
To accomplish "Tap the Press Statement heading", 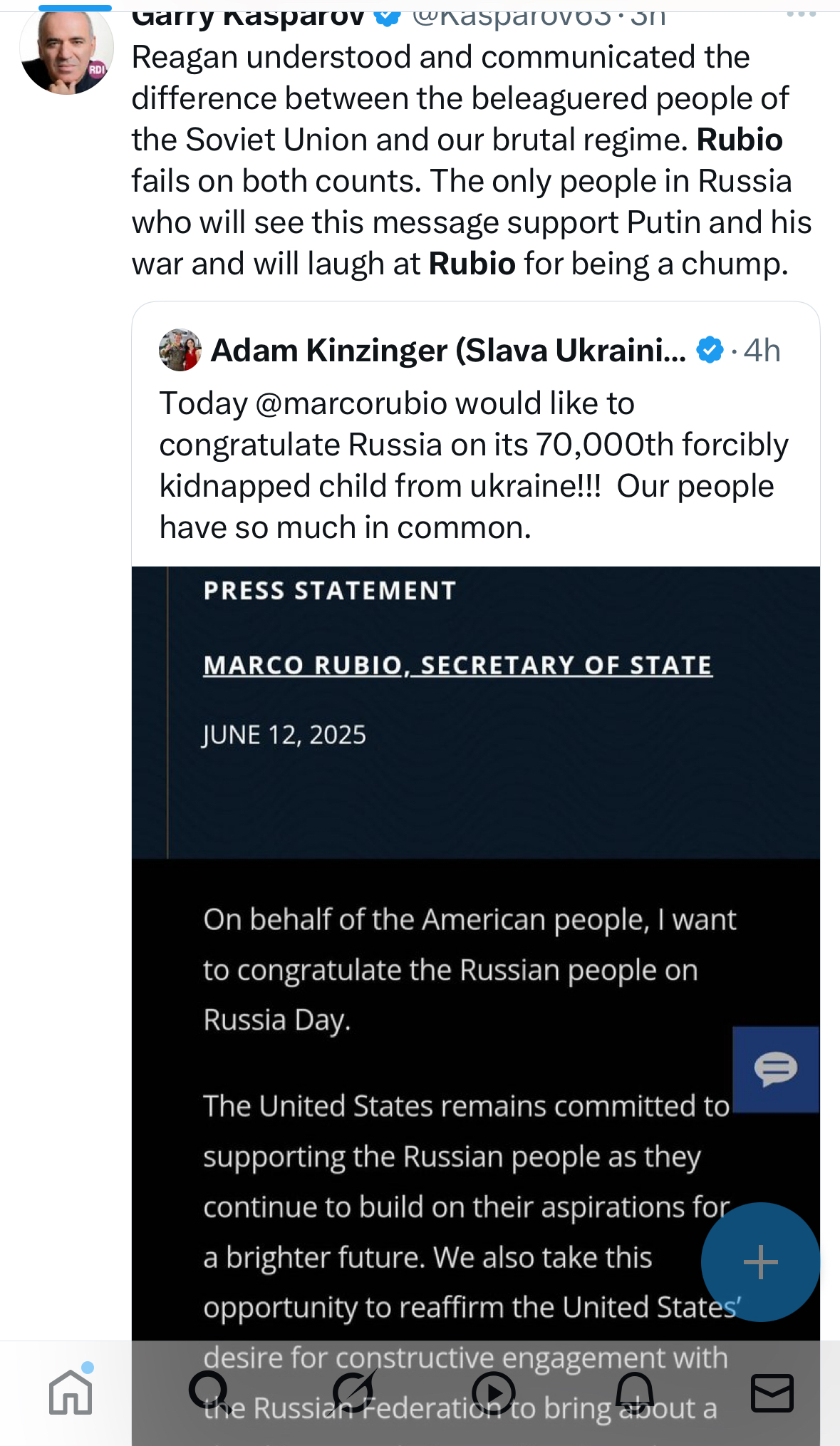I will click(x=329, y=591).
